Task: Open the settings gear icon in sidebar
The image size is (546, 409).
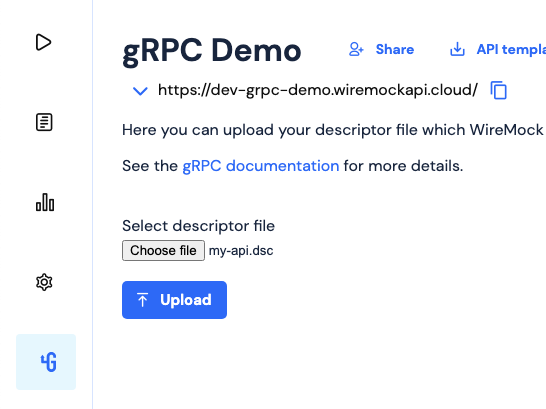Action: coord(44,282)
